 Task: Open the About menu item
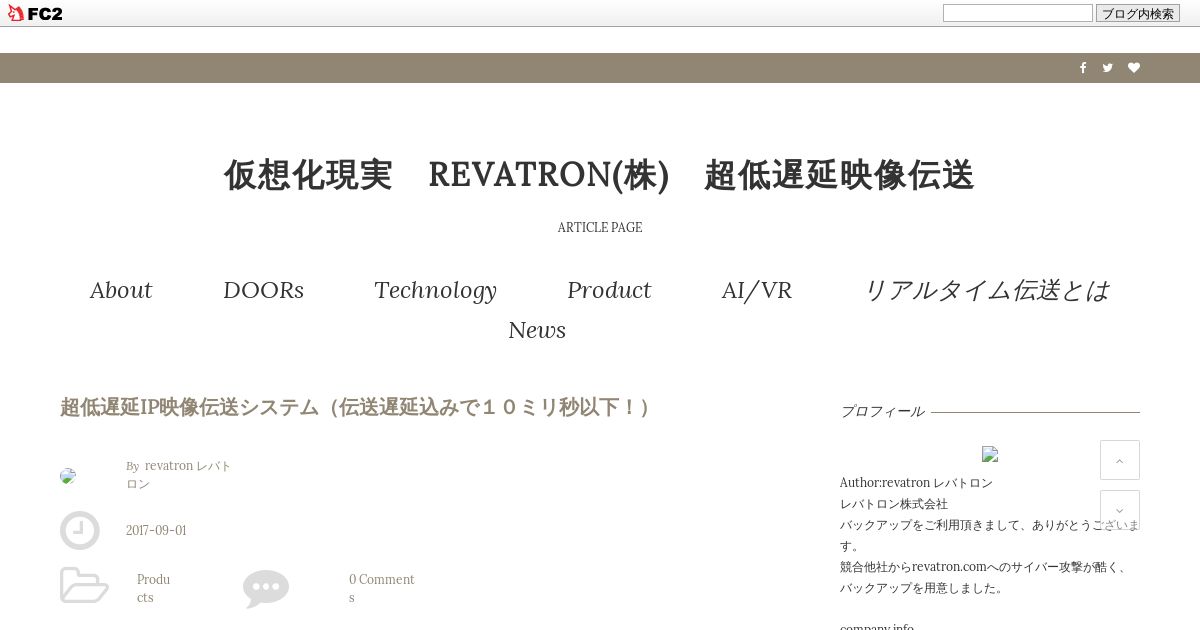click(121, 290)
